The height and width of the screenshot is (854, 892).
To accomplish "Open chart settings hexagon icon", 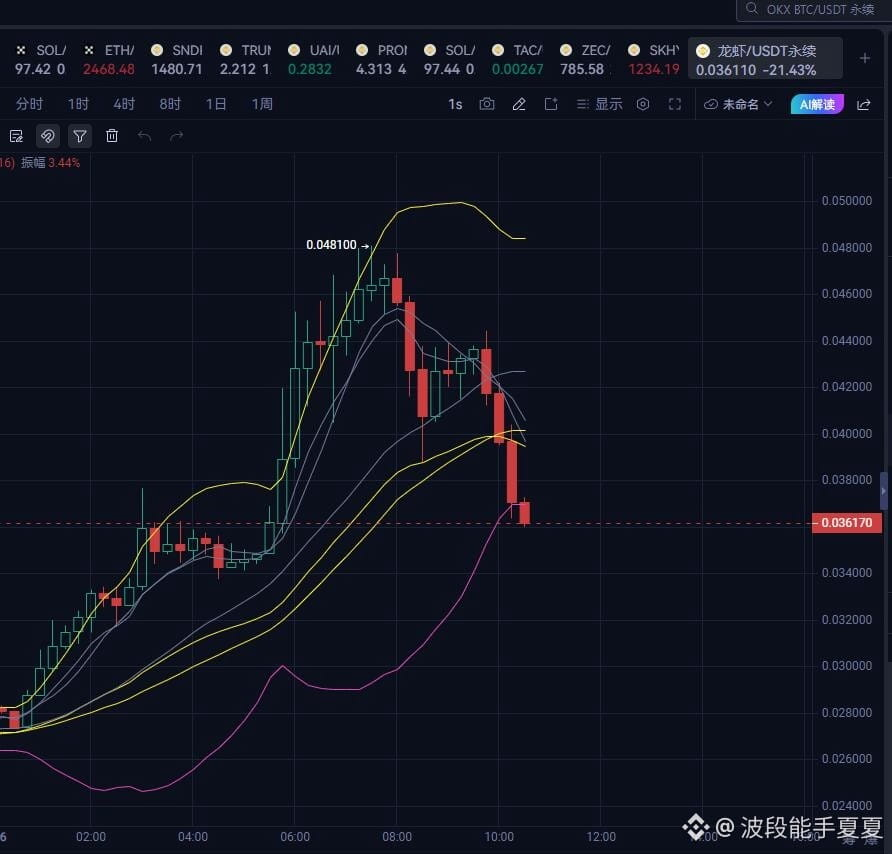I will pyautogui.click(x=643, y=104).
